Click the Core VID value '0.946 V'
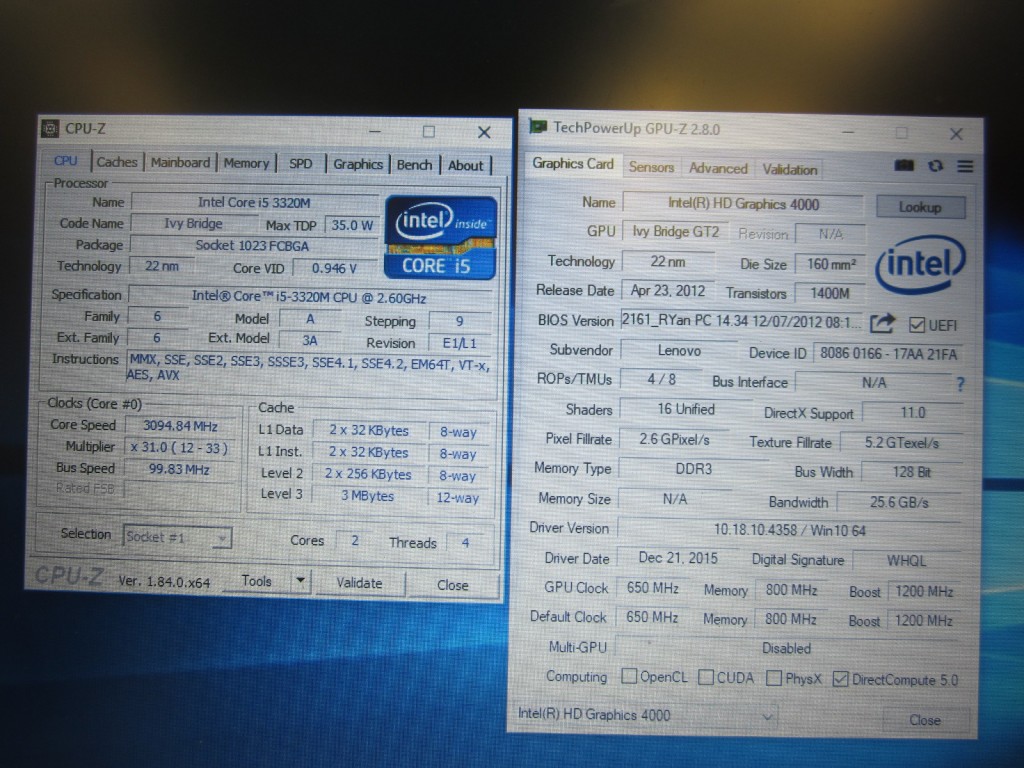Viewport: 1024px width, 768px height. click(x=334, y=268)
